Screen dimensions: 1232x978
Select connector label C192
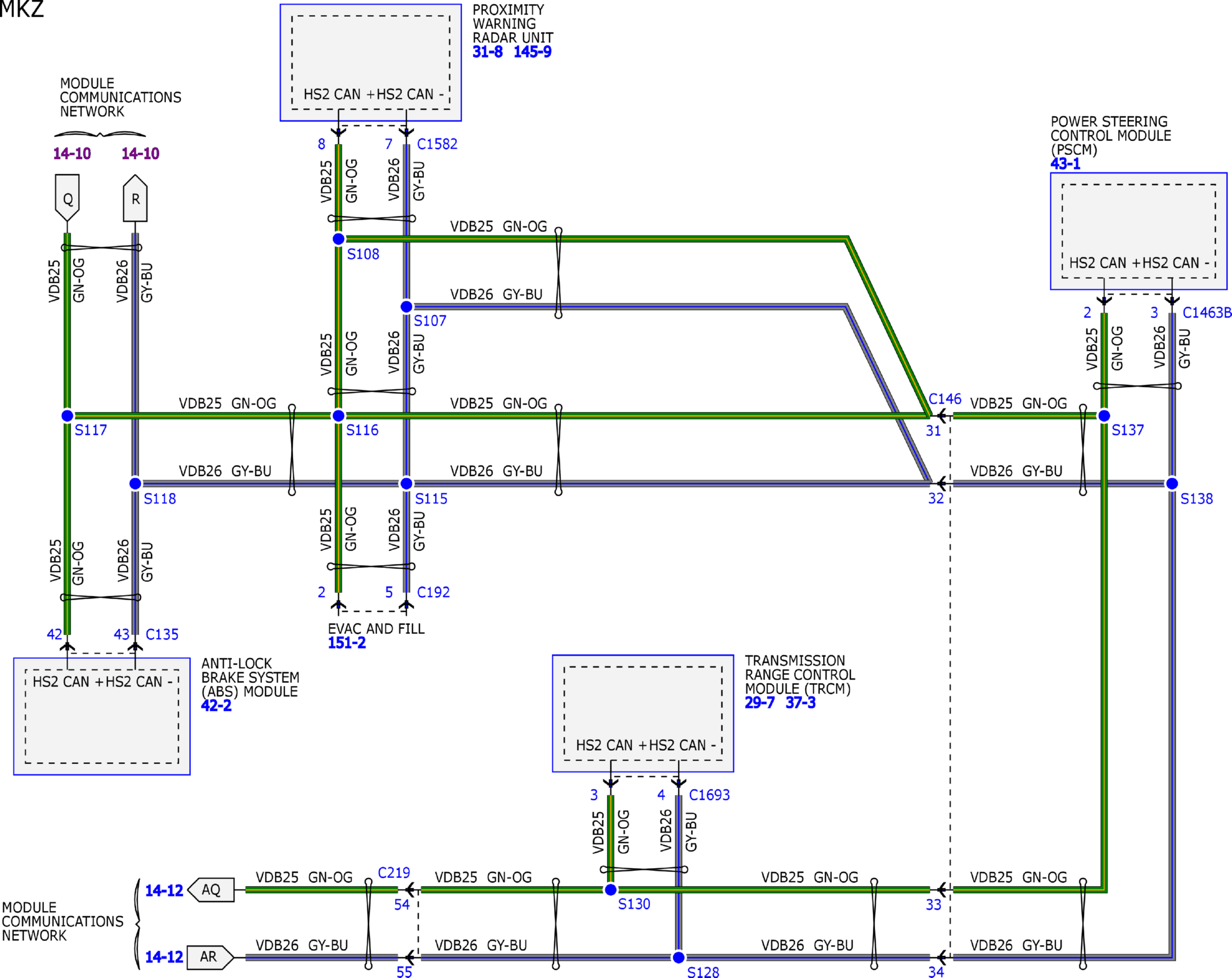(x=433, y=592)
